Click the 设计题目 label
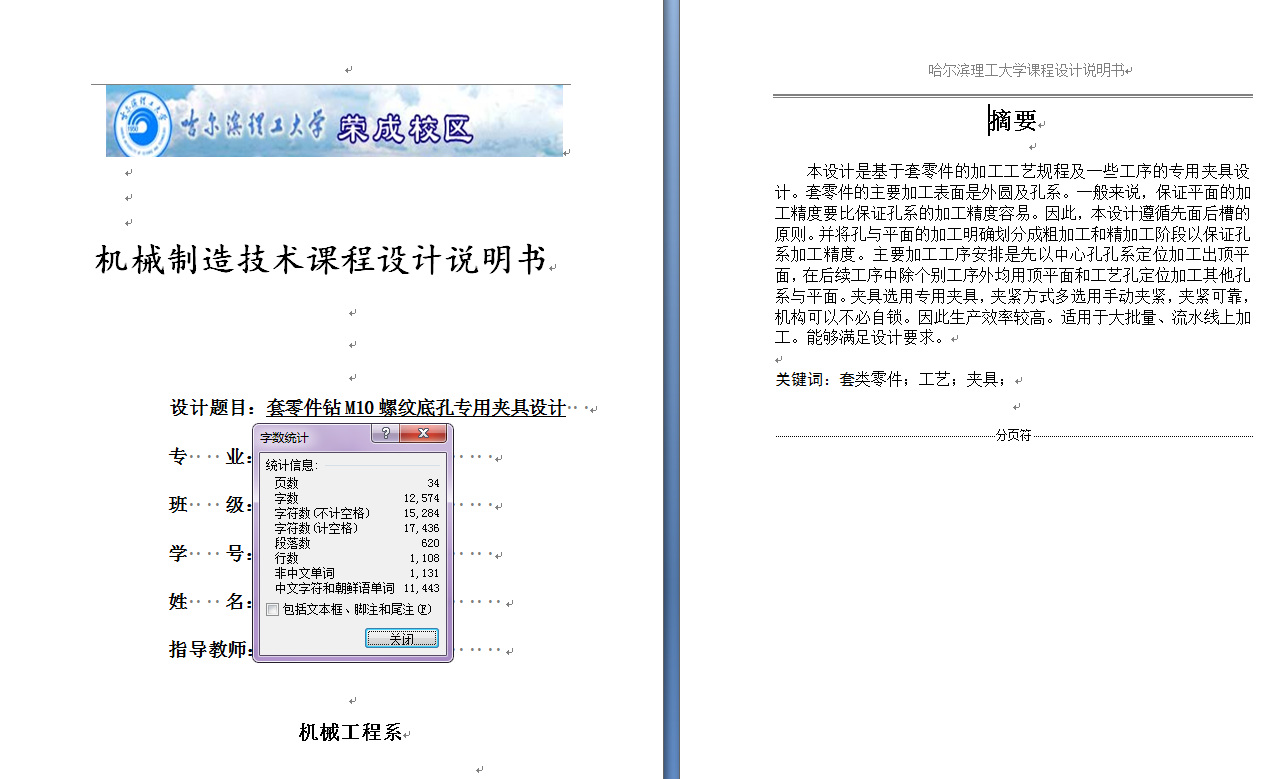Viewport: 1267px width, 779px height. tap(214, 408)
